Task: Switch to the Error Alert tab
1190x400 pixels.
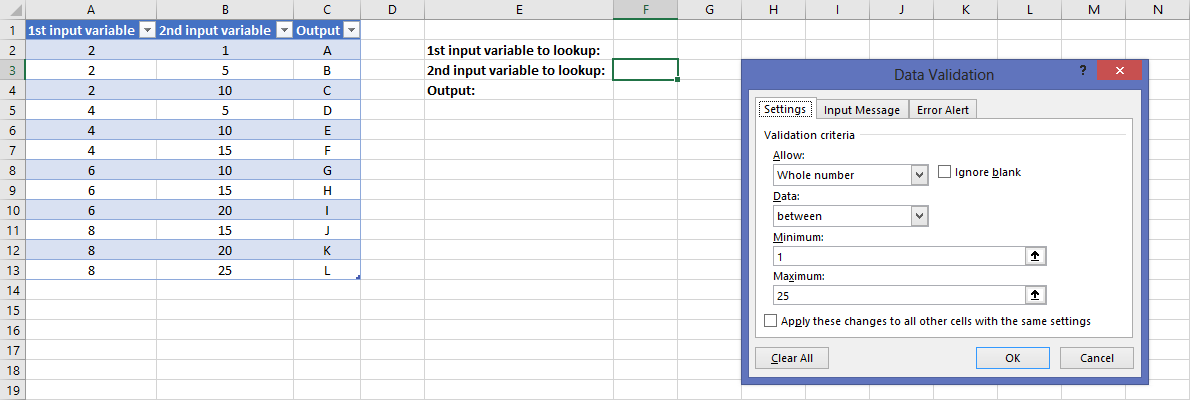Action: pyautogui.click(x=943, y=110)
